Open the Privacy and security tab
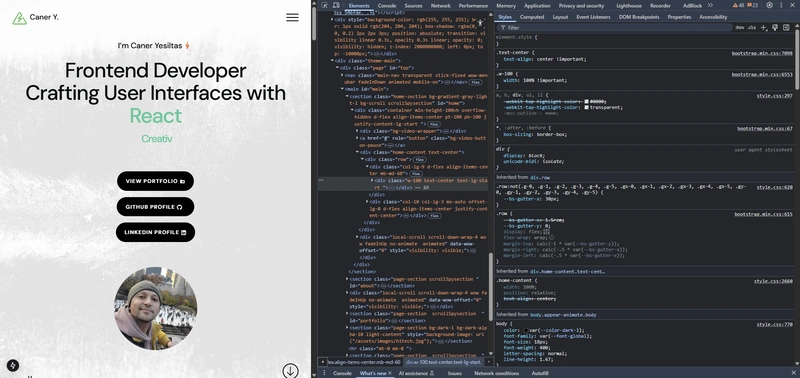The height and width of the screenshot is (378, 800). tap(581, 6)
